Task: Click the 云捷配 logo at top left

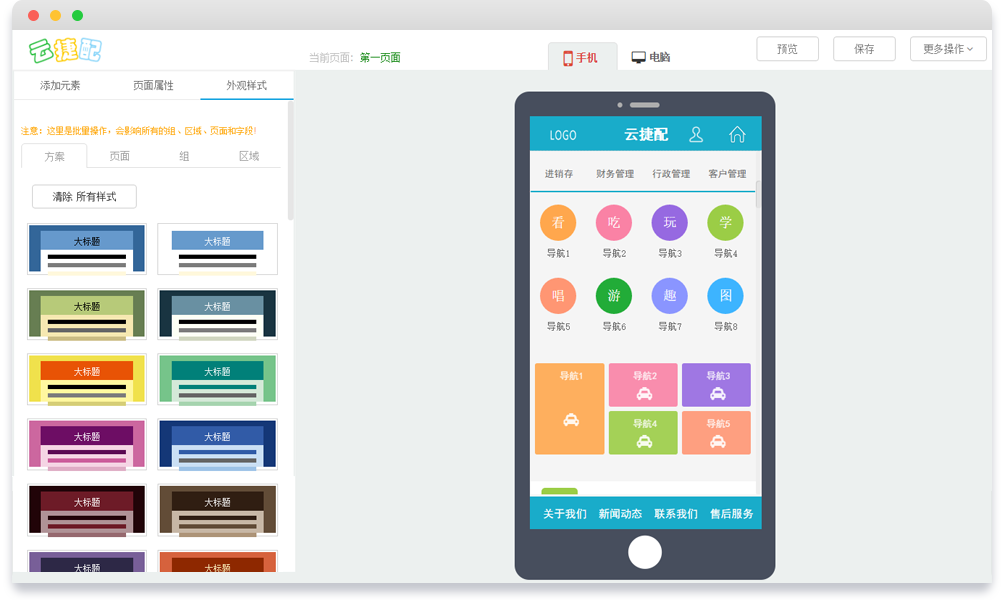Action: [65, 49]
